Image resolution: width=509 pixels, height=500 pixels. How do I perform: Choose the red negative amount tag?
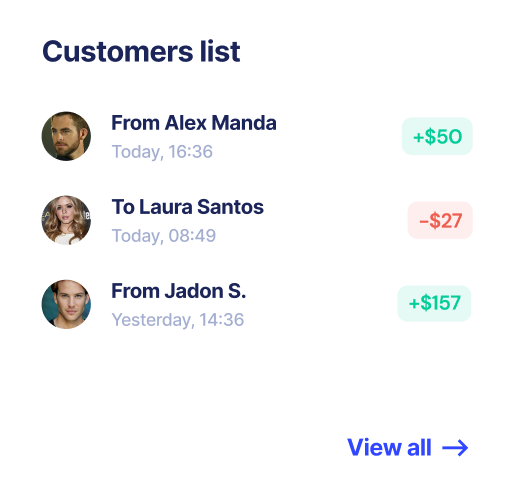point(440,220)
